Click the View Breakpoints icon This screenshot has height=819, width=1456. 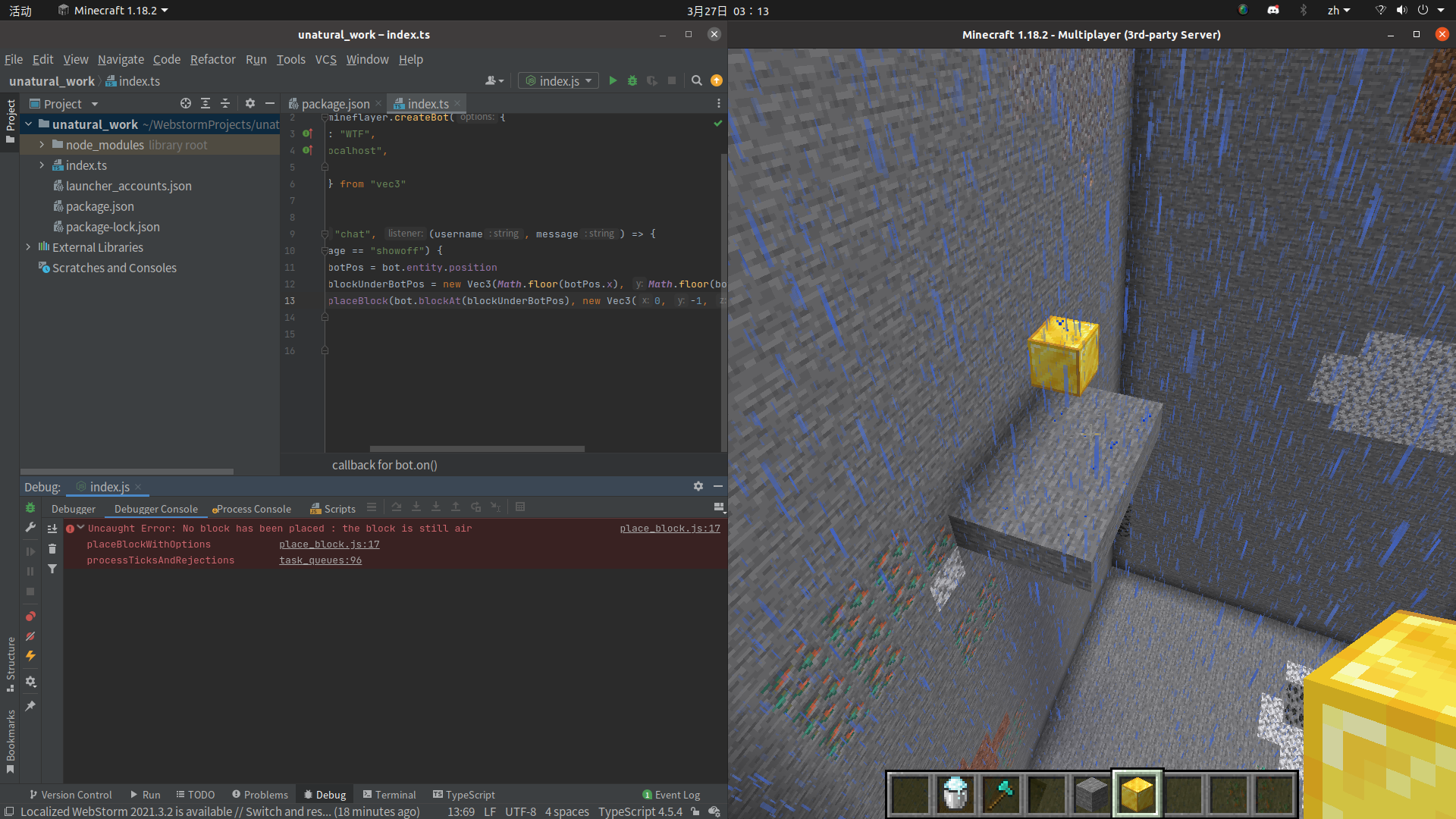pos(30,617)
